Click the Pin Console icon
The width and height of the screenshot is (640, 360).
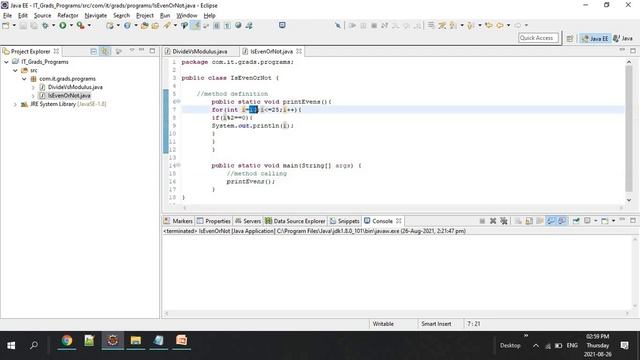click(576, 221)
